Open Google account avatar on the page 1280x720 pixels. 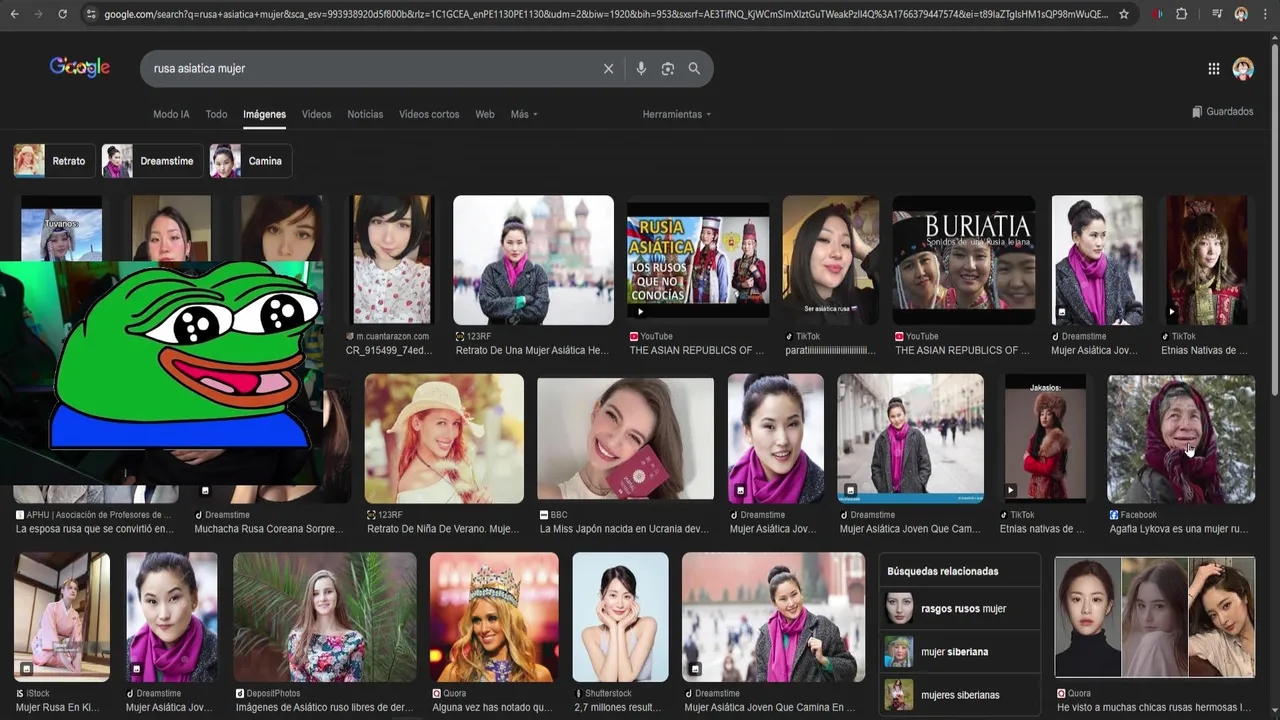tap(1243, 69)
